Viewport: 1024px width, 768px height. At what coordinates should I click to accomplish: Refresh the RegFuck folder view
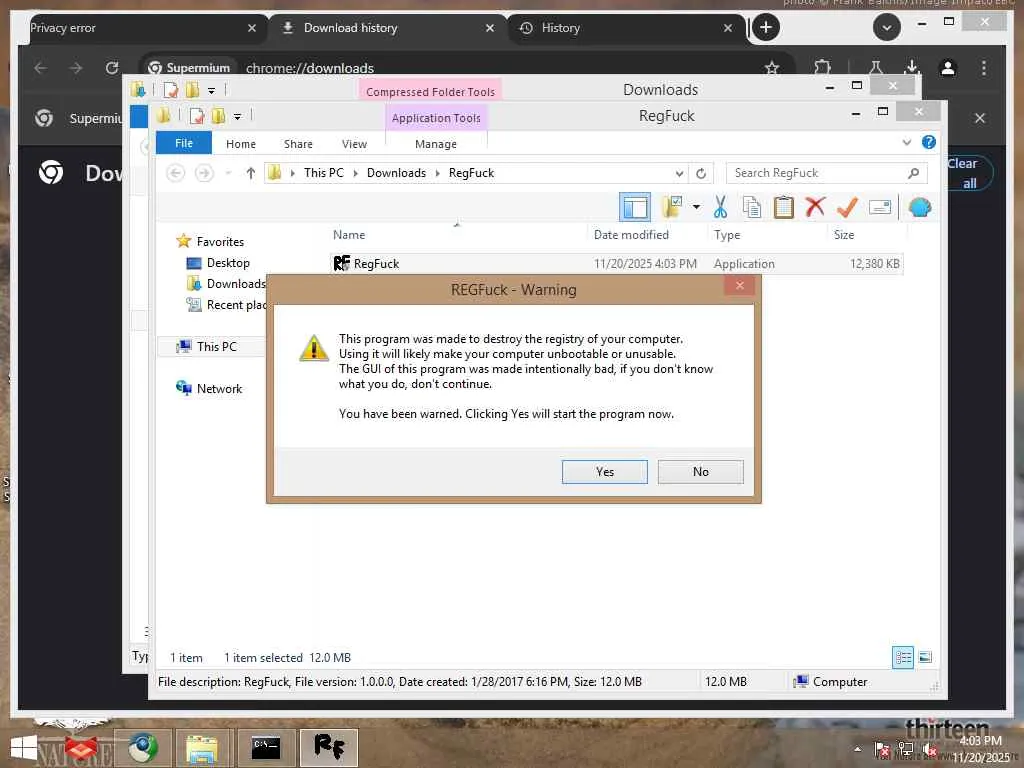(701, 173)
